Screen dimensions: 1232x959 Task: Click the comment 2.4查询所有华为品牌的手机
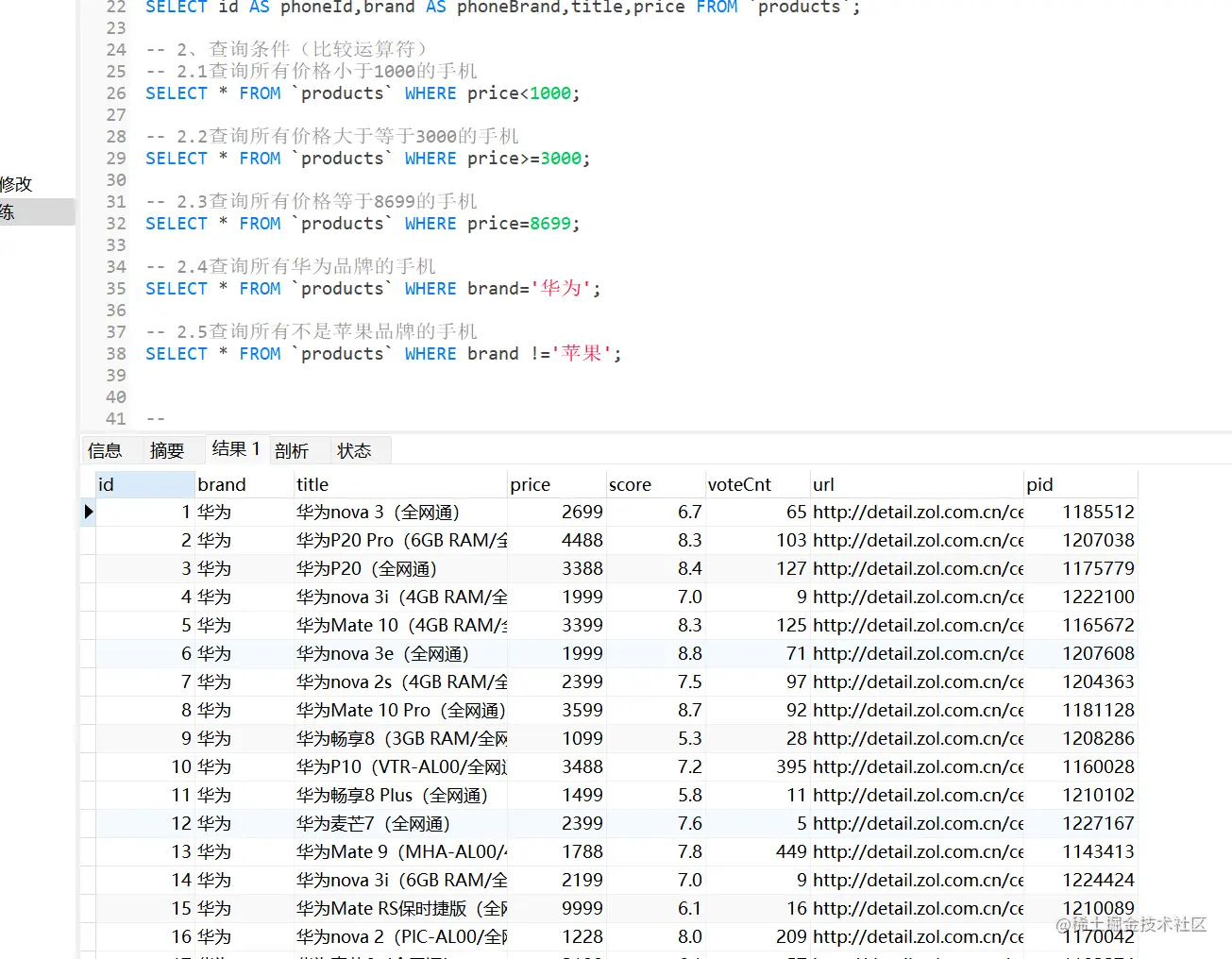[x=291, y=266]
